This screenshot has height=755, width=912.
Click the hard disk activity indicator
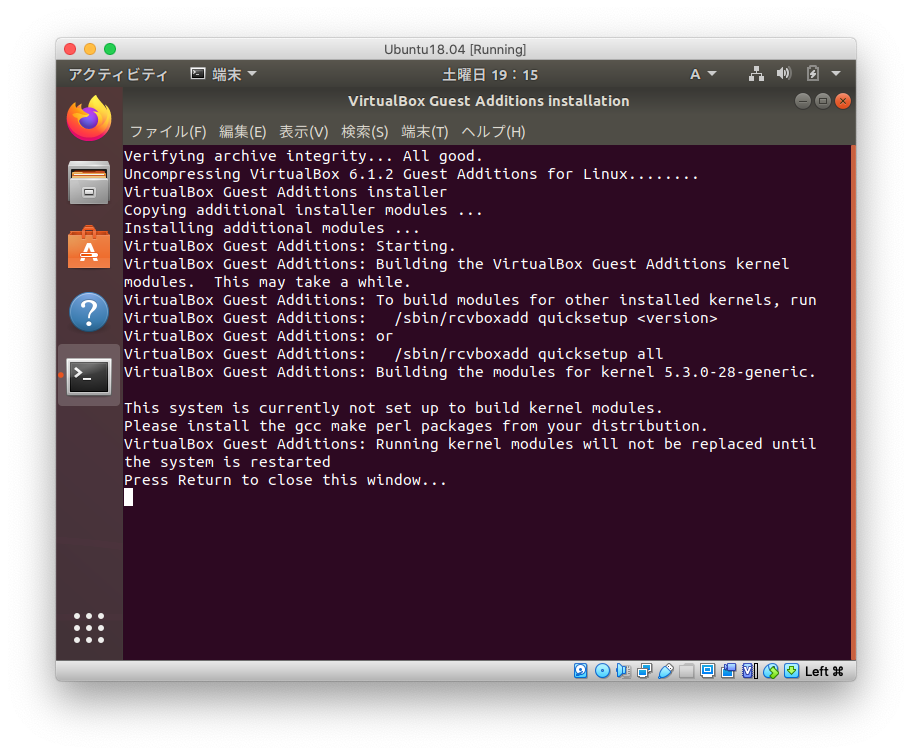[580, 671]
